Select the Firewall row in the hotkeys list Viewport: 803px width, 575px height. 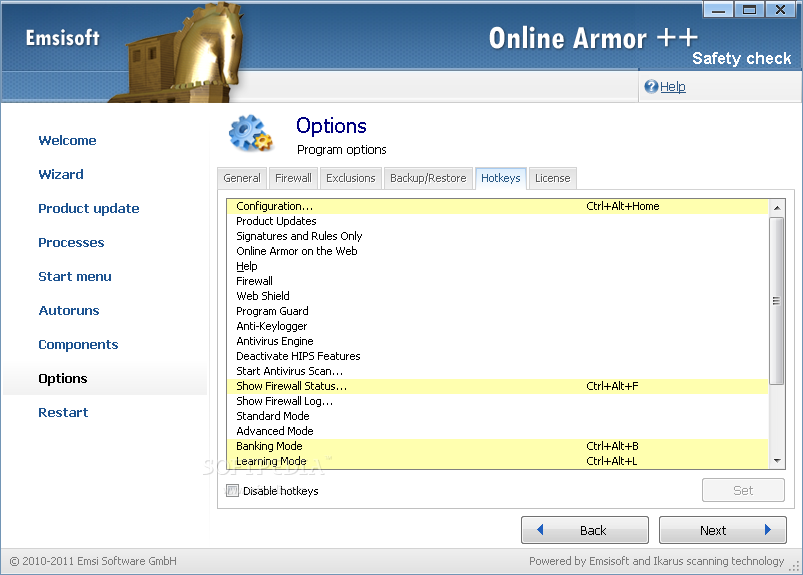[497, 281]
